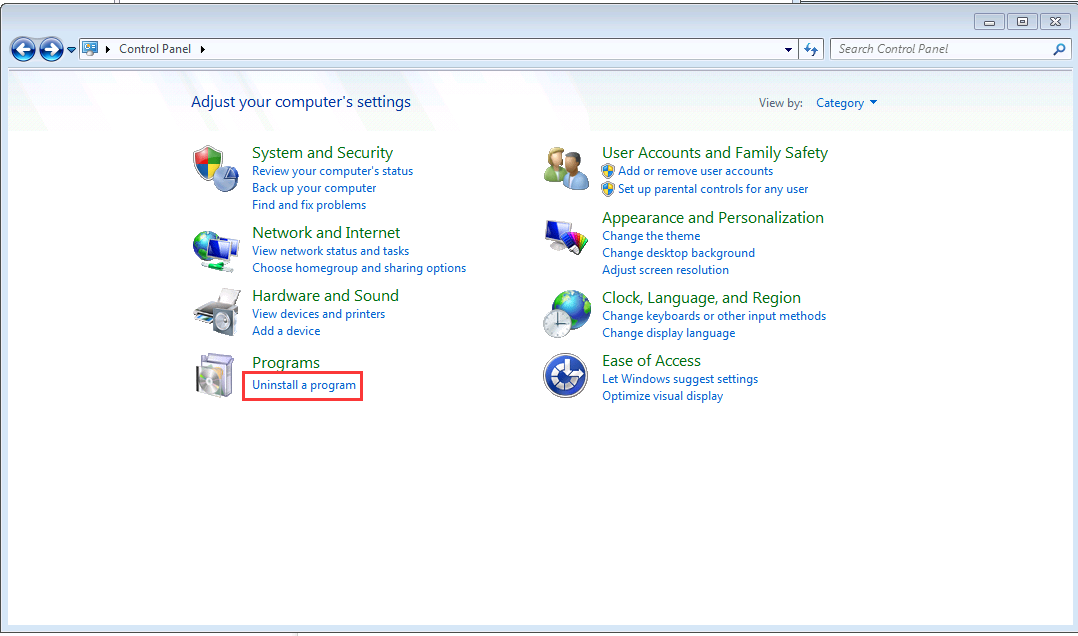Open System and Security category
Viewport: 1078px width, 636px height.
(322, 153)
